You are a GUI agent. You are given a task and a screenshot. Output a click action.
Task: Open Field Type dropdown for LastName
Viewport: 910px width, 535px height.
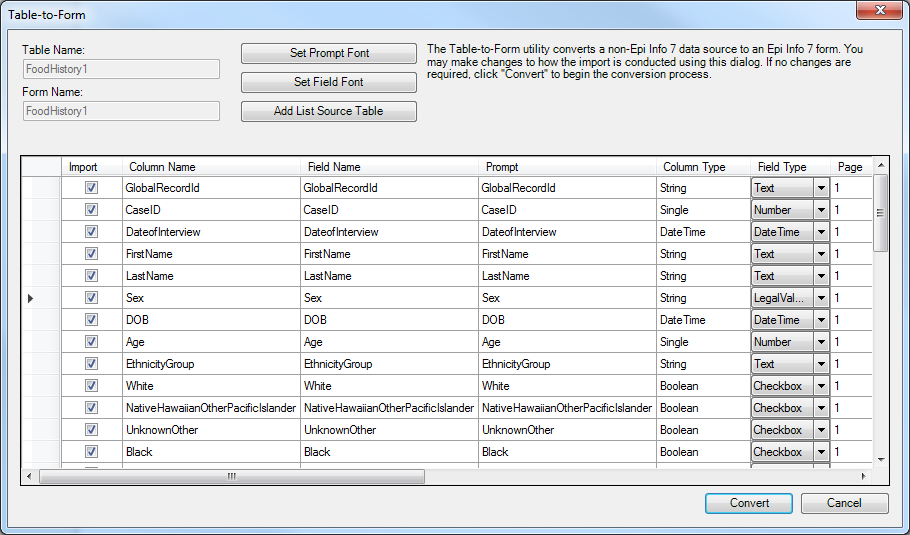(821, 276)
